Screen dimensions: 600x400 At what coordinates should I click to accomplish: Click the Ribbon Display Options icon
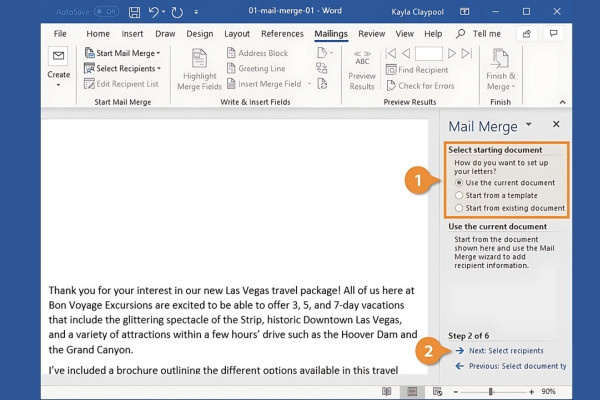coord(465,12)
